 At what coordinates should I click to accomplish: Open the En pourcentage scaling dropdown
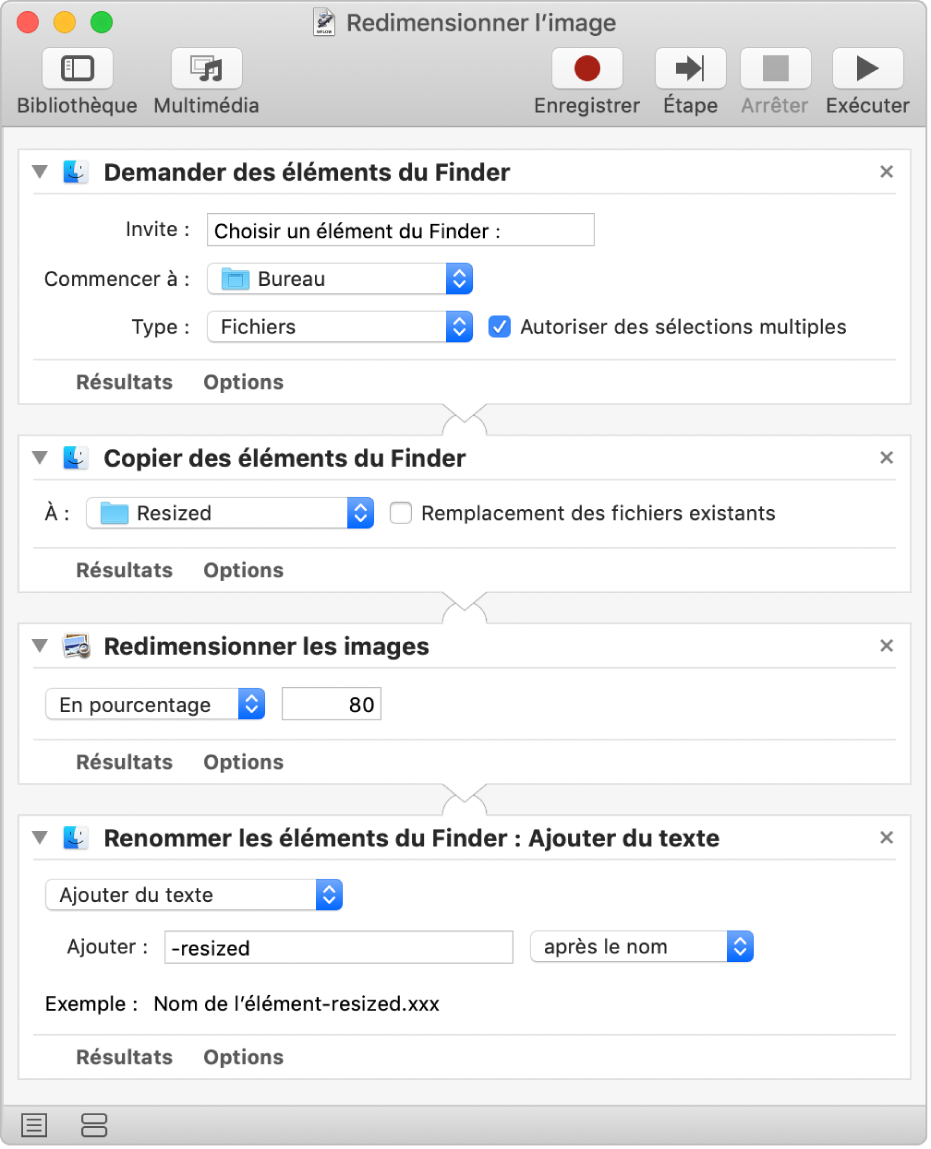coord(155,705)
